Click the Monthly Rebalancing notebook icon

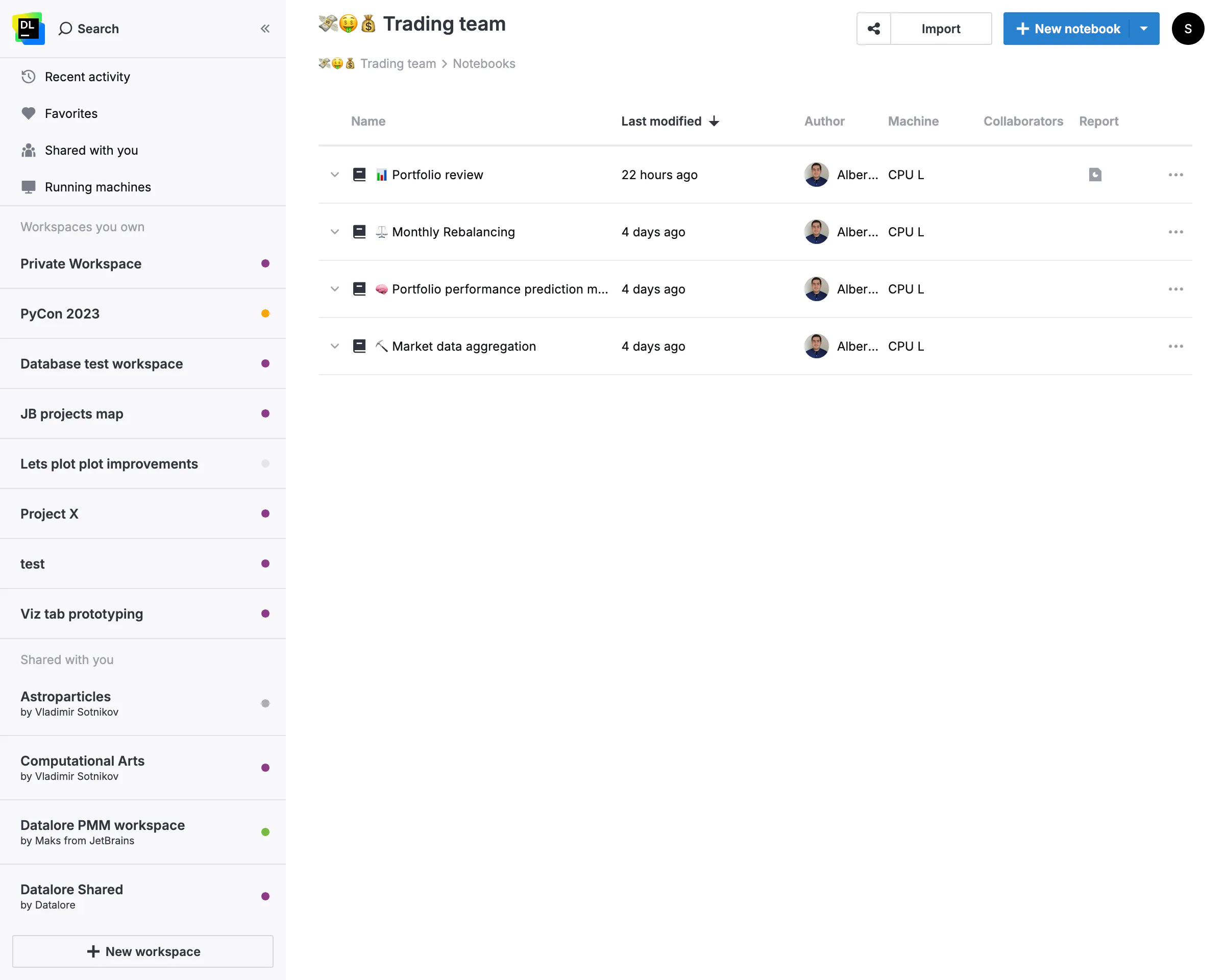click(359, 232)
